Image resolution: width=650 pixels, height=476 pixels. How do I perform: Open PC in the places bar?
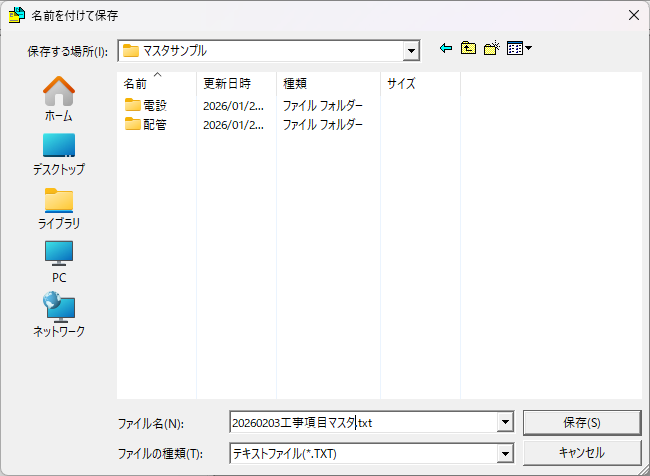point(59,262)
